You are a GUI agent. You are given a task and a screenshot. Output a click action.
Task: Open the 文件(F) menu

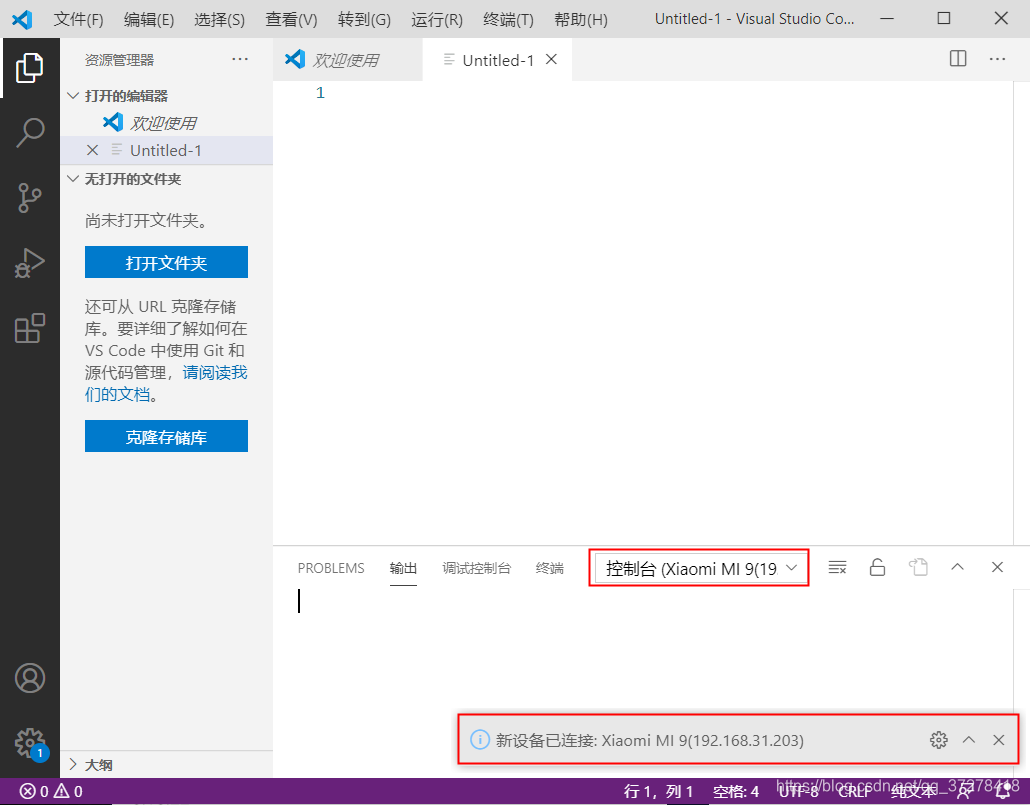pyautogui.click(x=78, y=20)
